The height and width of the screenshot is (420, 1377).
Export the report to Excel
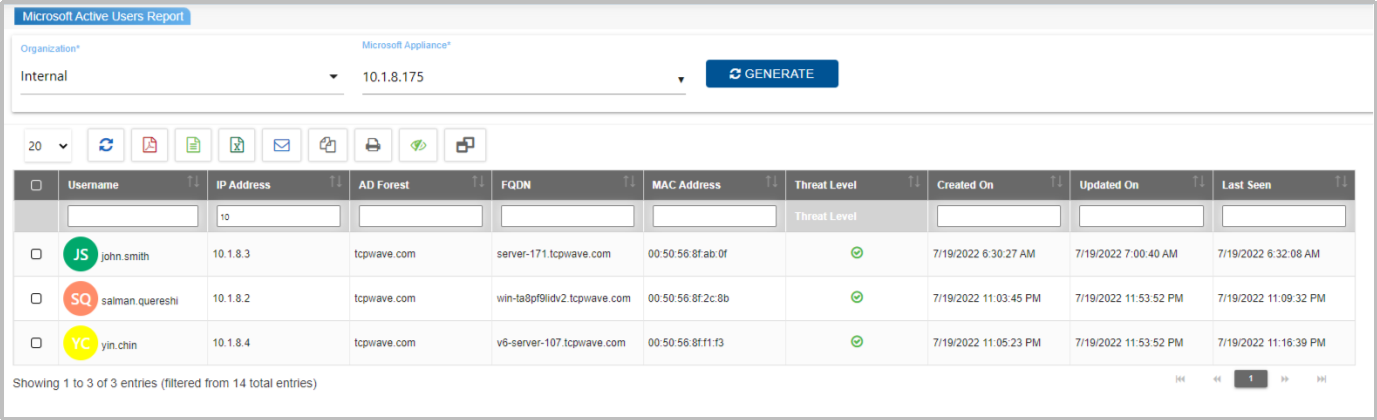tap(237, 145)
